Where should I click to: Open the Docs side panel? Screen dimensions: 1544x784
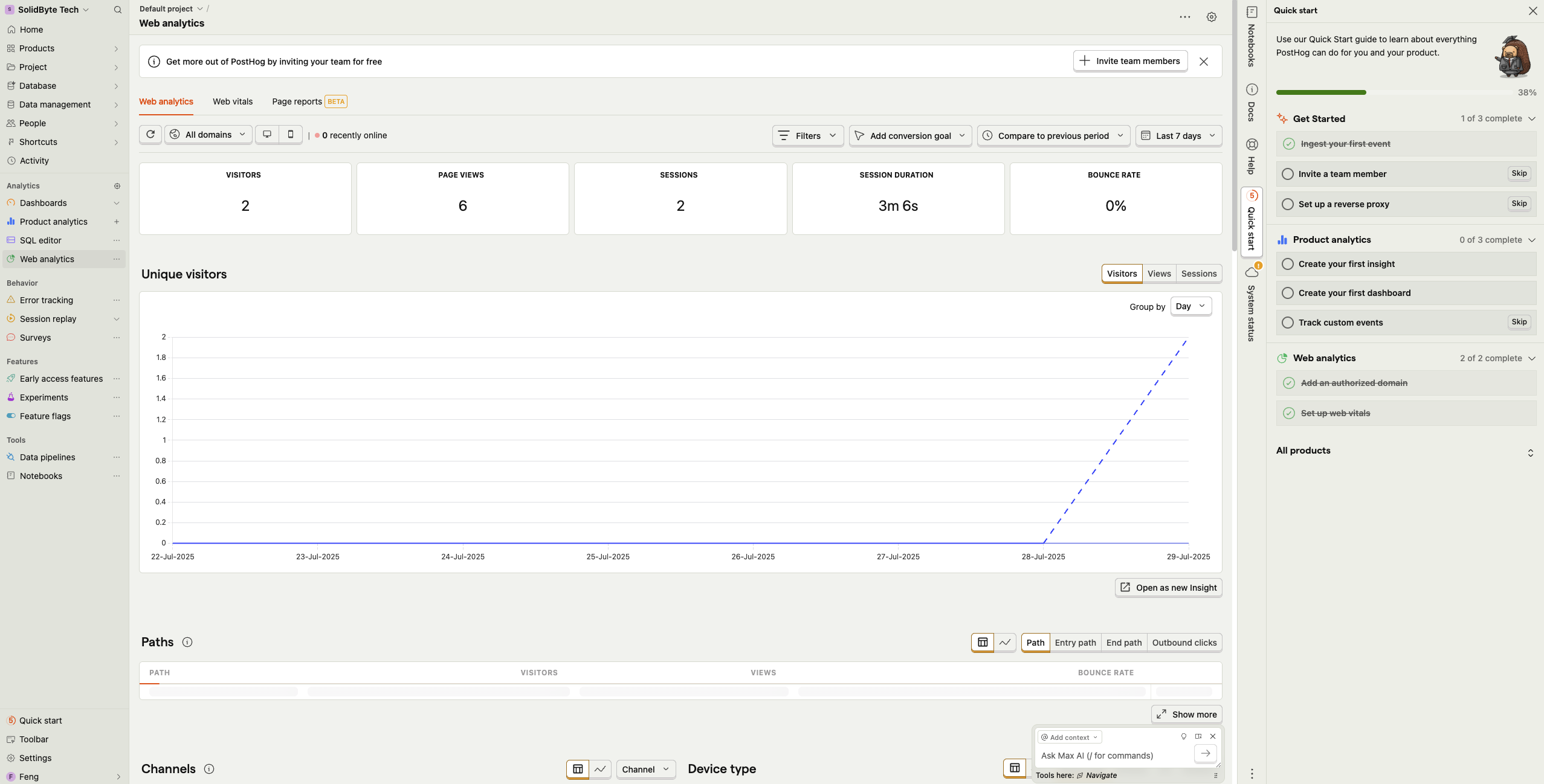[x=1252, y=103]
